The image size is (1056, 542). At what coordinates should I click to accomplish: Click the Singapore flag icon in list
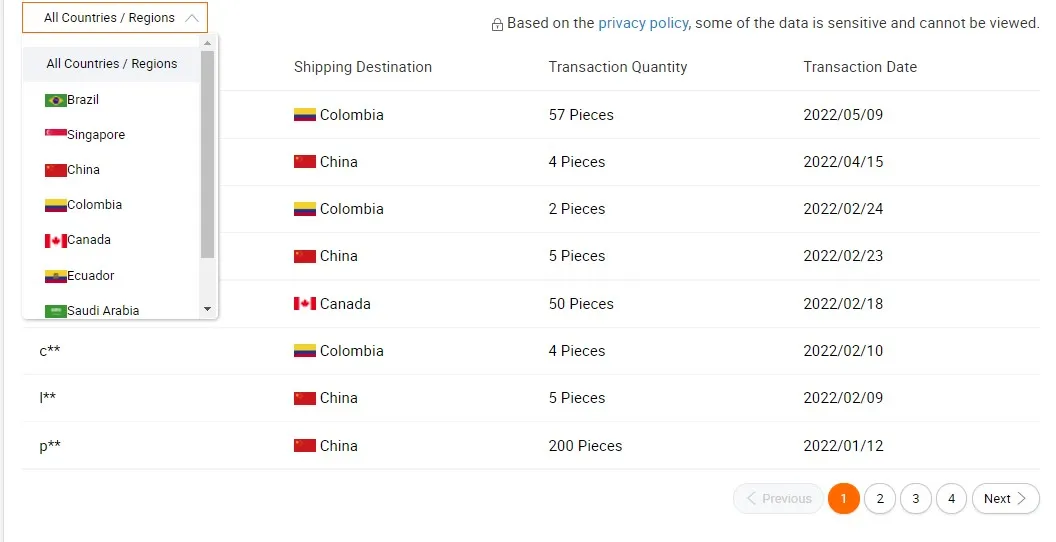(x=56, y=135)
